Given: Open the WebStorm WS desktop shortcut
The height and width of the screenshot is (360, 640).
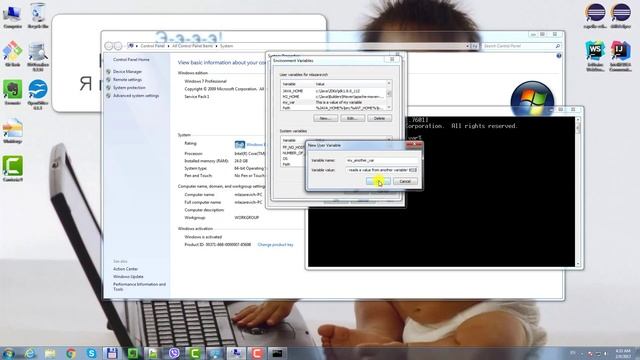Looking at the screenshot, I should (x=595, y=56).
